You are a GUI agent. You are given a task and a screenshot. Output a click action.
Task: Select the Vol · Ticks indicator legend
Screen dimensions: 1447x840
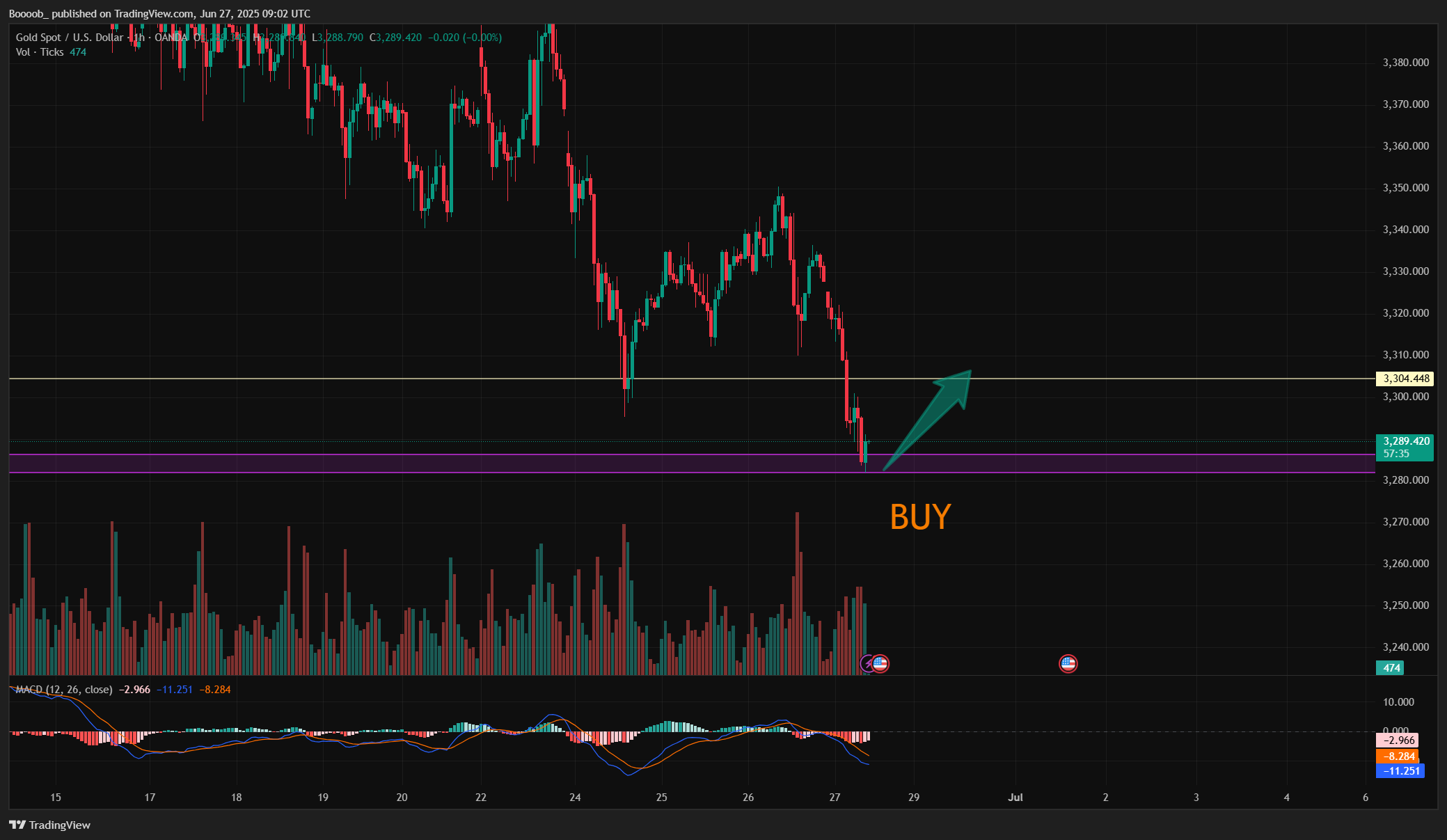tap(40, 52)
